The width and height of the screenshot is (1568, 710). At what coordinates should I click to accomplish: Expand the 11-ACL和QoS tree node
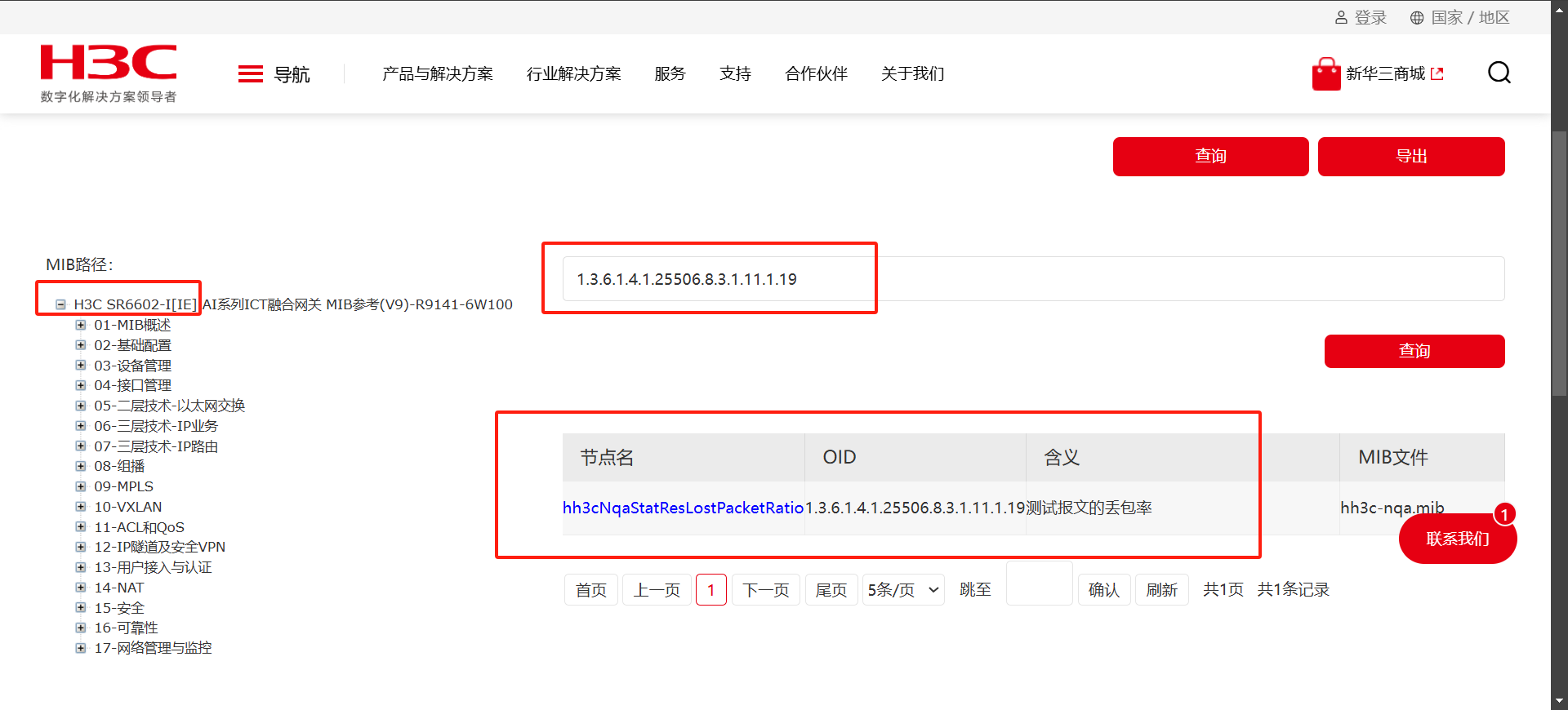(81, 527)
